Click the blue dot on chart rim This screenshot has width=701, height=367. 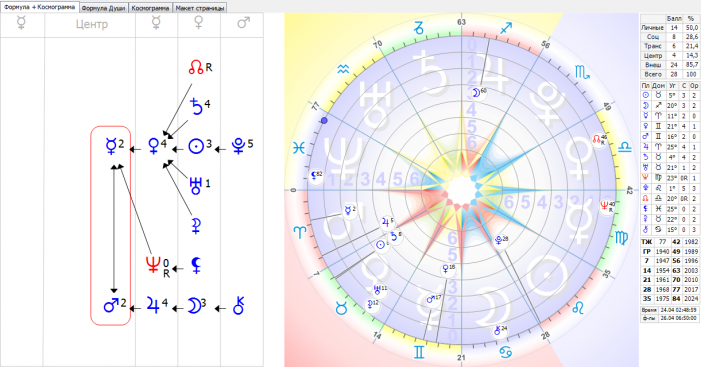[325, 121]
